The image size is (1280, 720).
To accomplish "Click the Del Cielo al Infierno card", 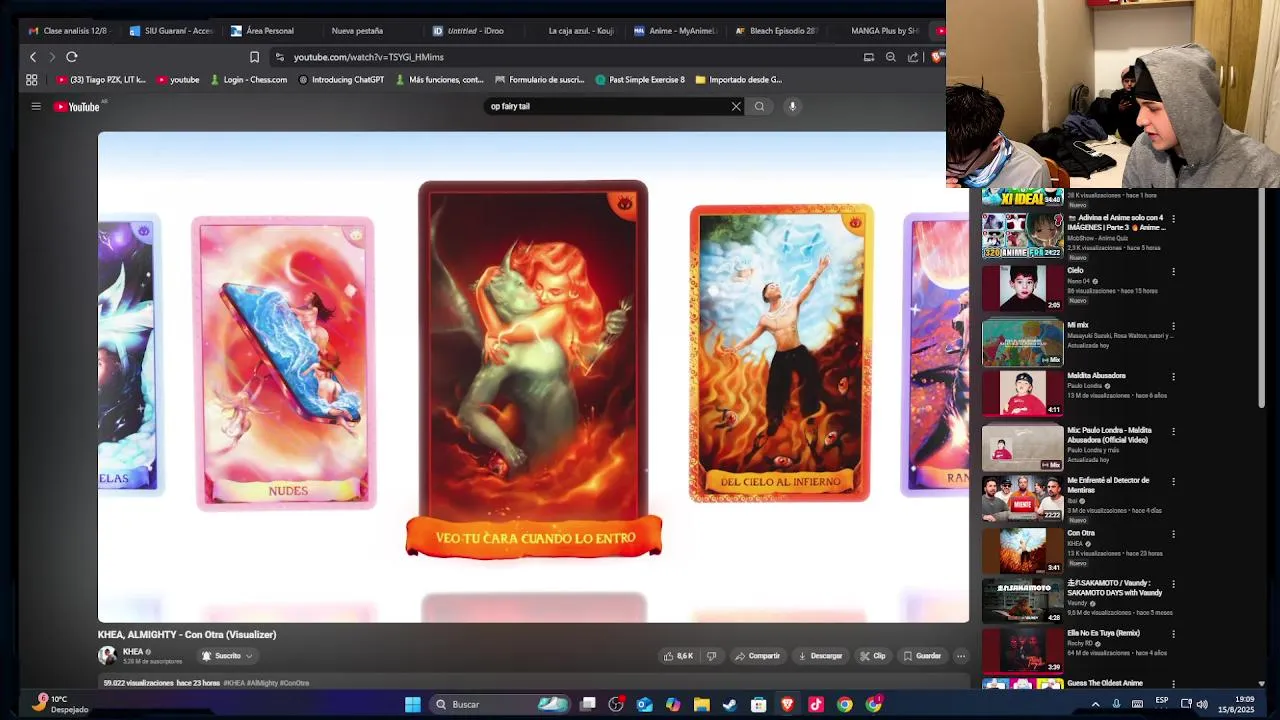I will pos(781,353).
